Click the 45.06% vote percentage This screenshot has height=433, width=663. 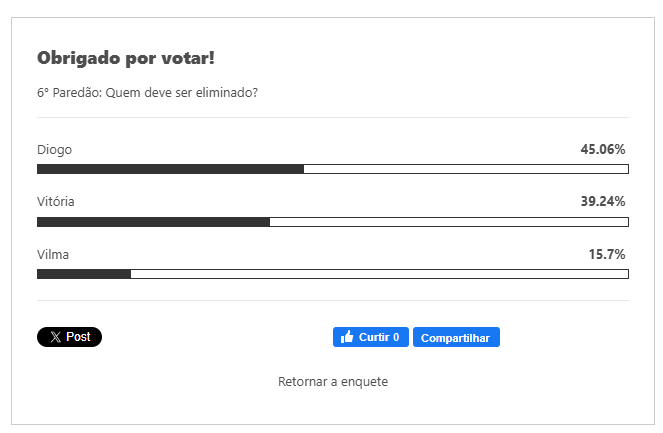(602, 150)
